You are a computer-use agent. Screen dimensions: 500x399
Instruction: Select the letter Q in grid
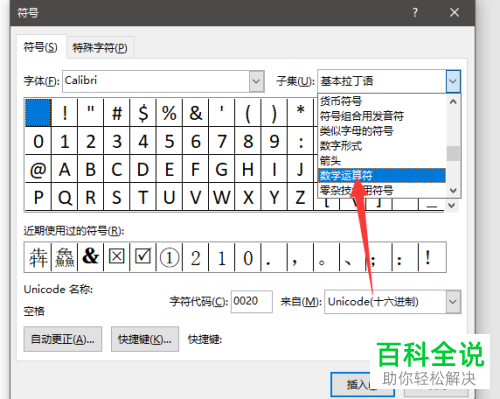[65, 197]
